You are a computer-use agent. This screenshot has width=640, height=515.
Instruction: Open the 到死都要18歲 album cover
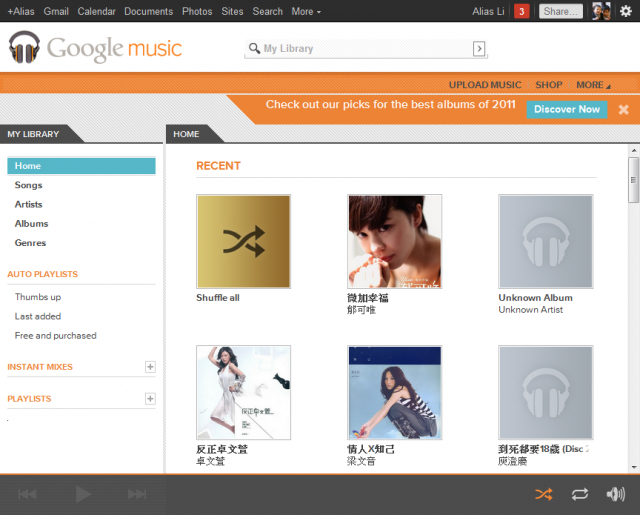point(545,392)
